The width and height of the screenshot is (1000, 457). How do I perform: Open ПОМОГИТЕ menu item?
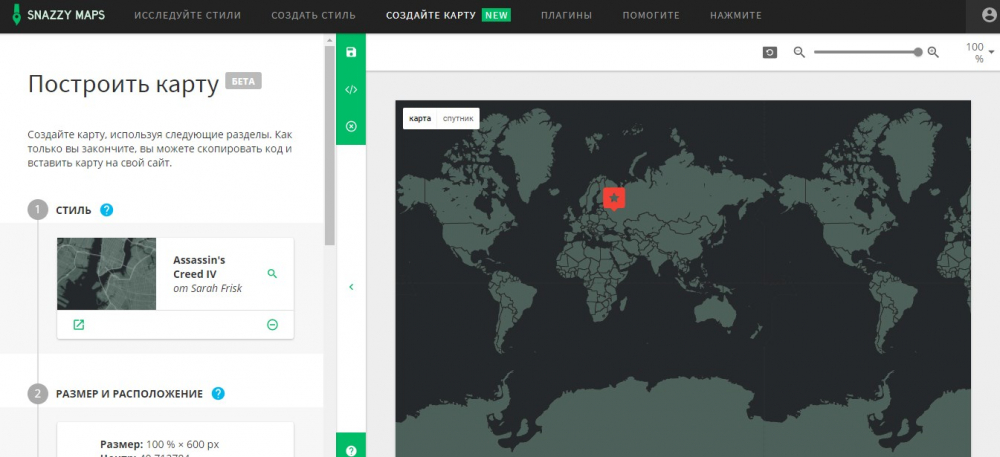(651, 15)
